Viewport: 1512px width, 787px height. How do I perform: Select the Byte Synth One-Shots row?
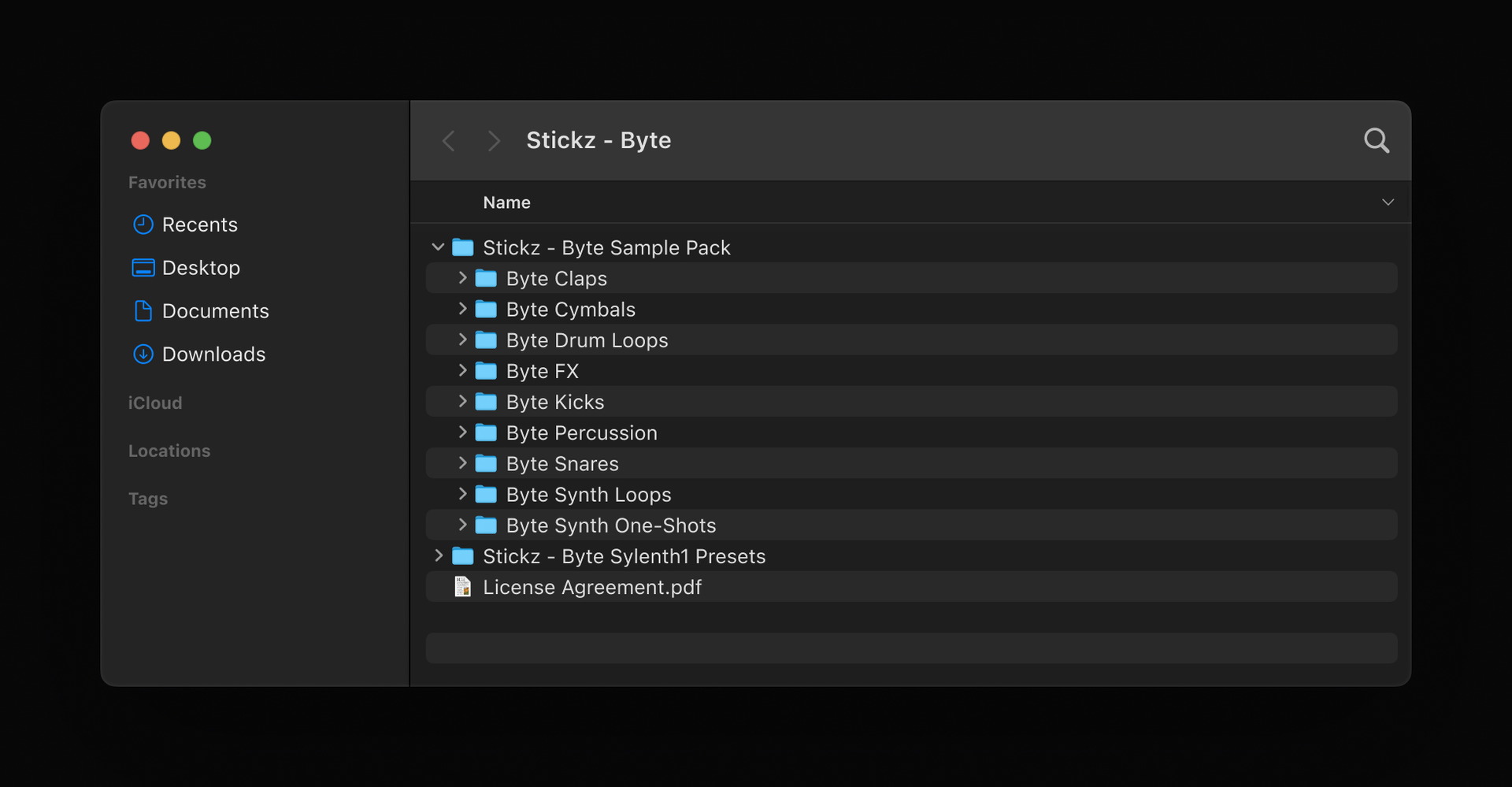(611, 525)
